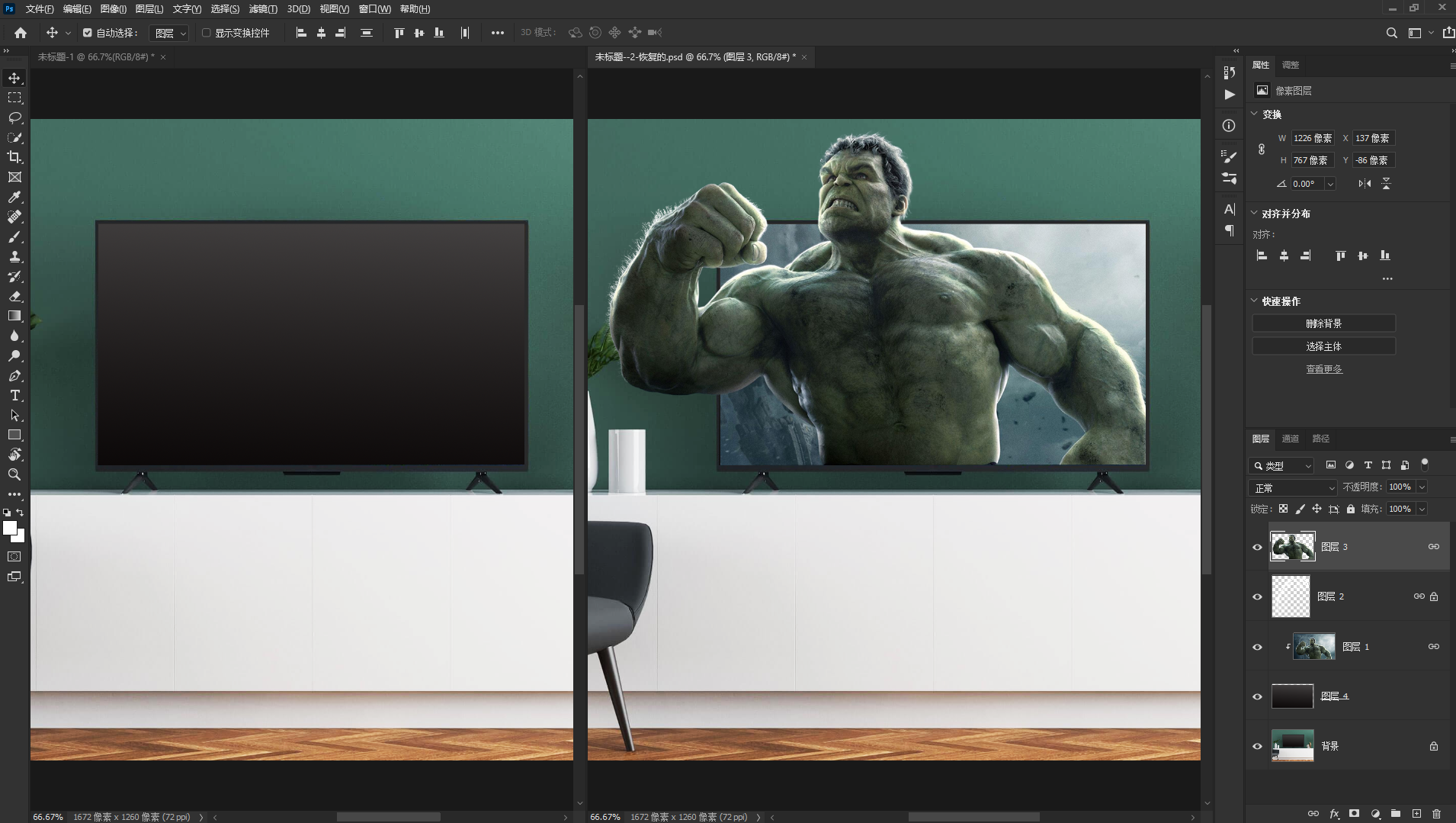
Task: Reset default colors icon
Action: tap(7, 513)
